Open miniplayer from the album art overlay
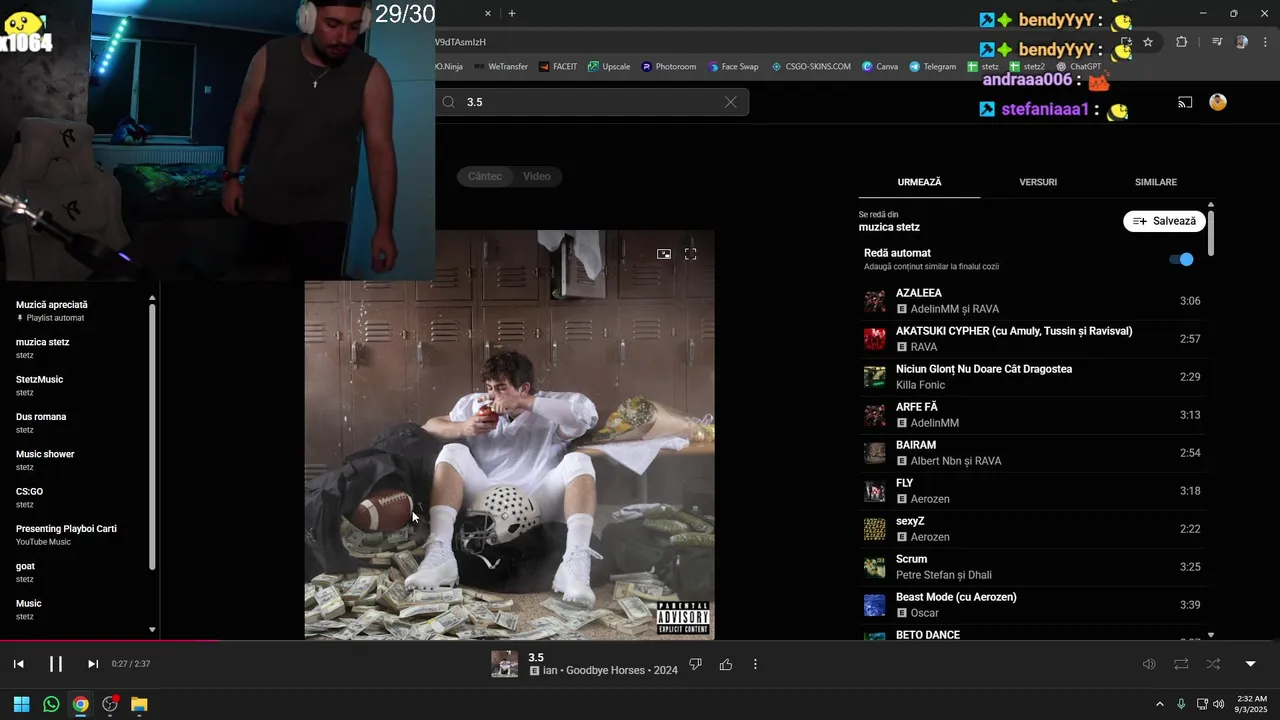Screen dimensions: 1280x720 click(664, 254)
